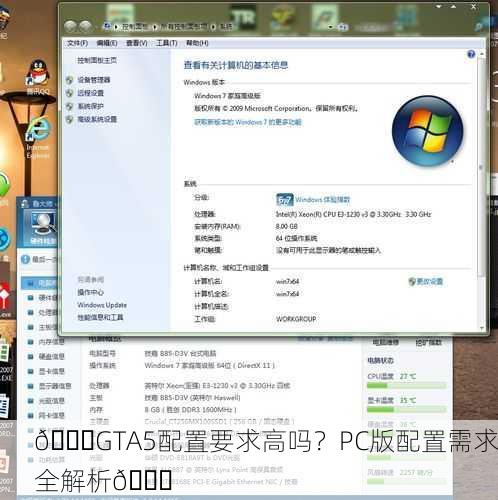Screen dimensions: 498x500
Task: Click the icon beside 显示器信息 in 鲁大师 sidebar
Action: (x=30, y=386)
